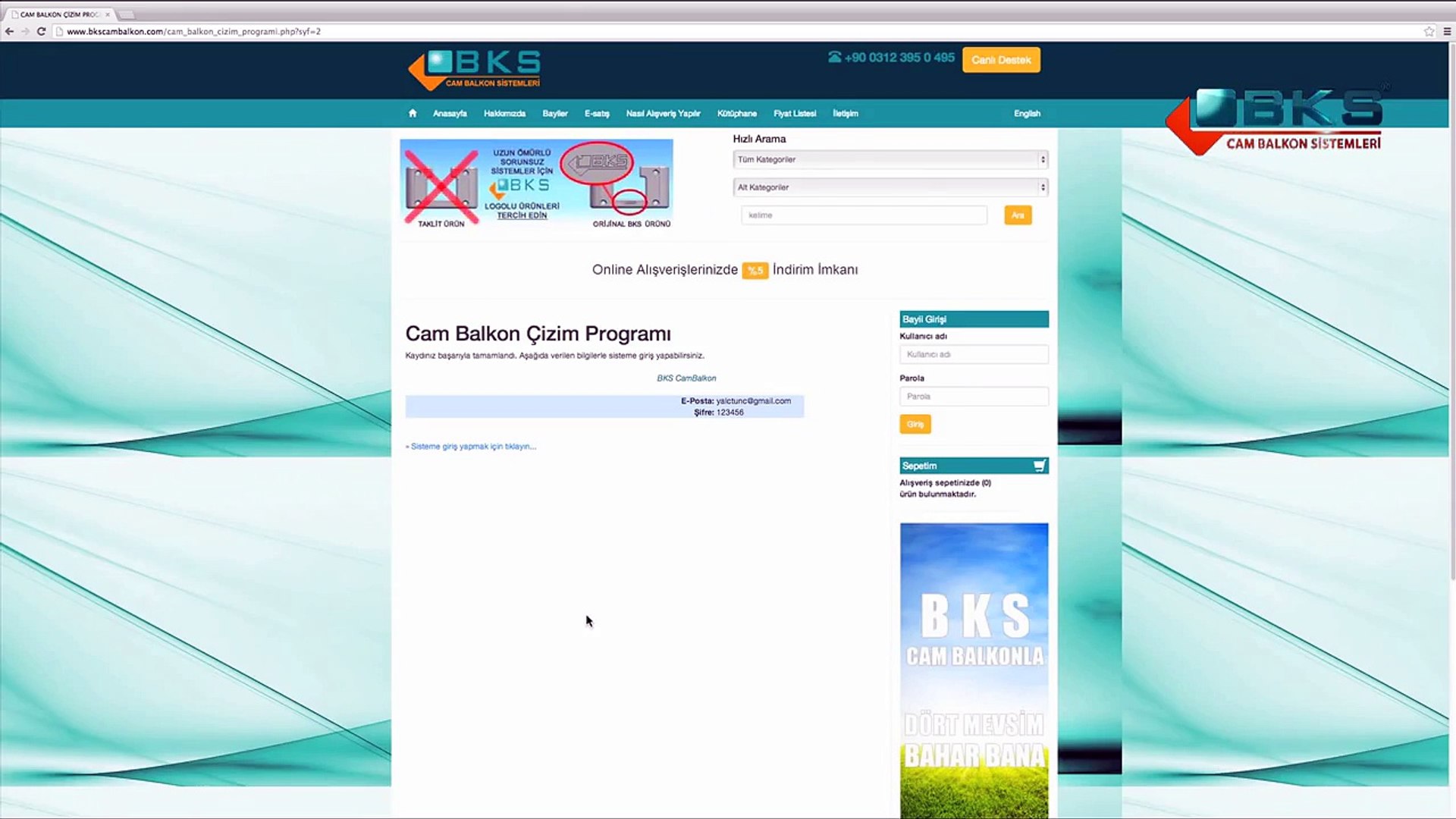This screenshot has width=1456, height=819.
Task: Close the Cam Balkon Çizim browser tab
Action: click(x=108, y=14)
